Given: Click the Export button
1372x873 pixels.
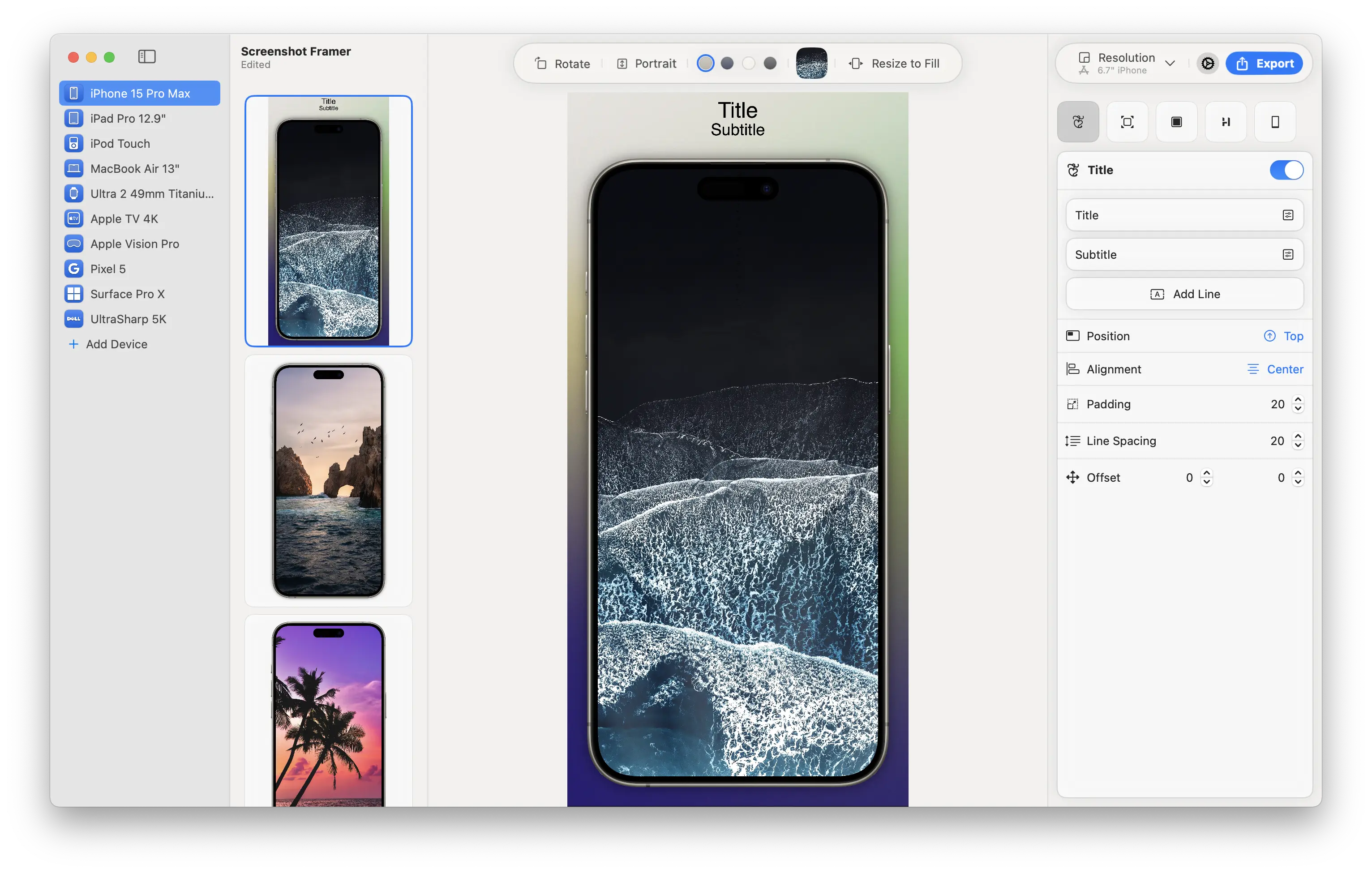Looking at the screenshot, I should (1264, 63).
